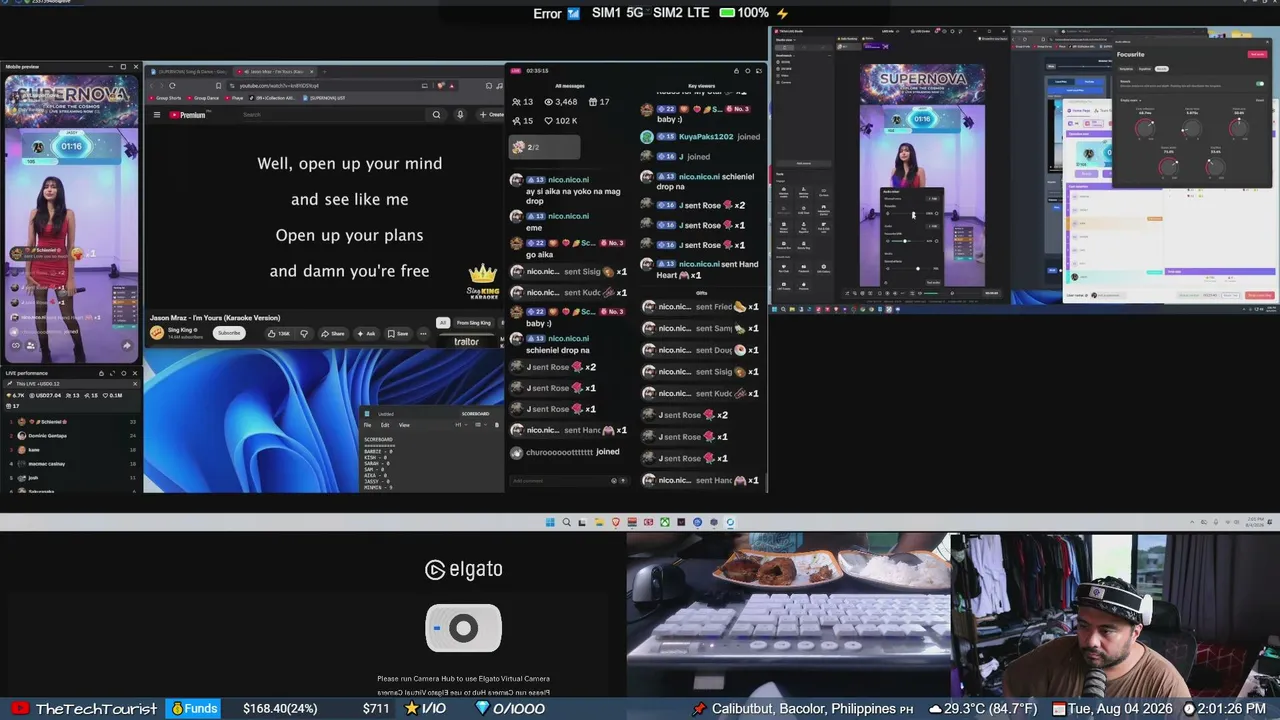The height and width of the screenshot is (720, 1280).
Task: Open the Windows Start menu
Action: pyautogui.click(x=550, y=522)
